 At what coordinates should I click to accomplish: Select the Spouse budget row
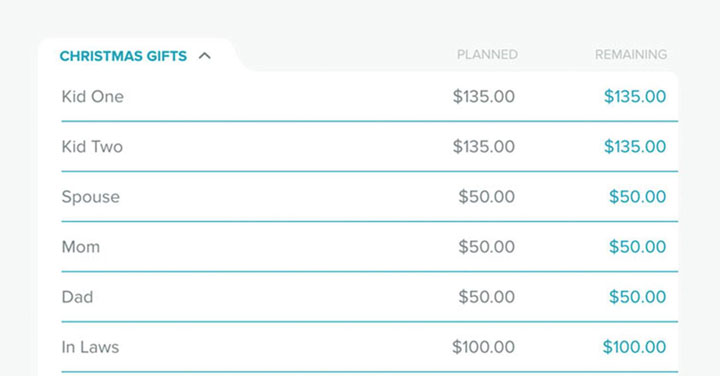pos(370,196)
